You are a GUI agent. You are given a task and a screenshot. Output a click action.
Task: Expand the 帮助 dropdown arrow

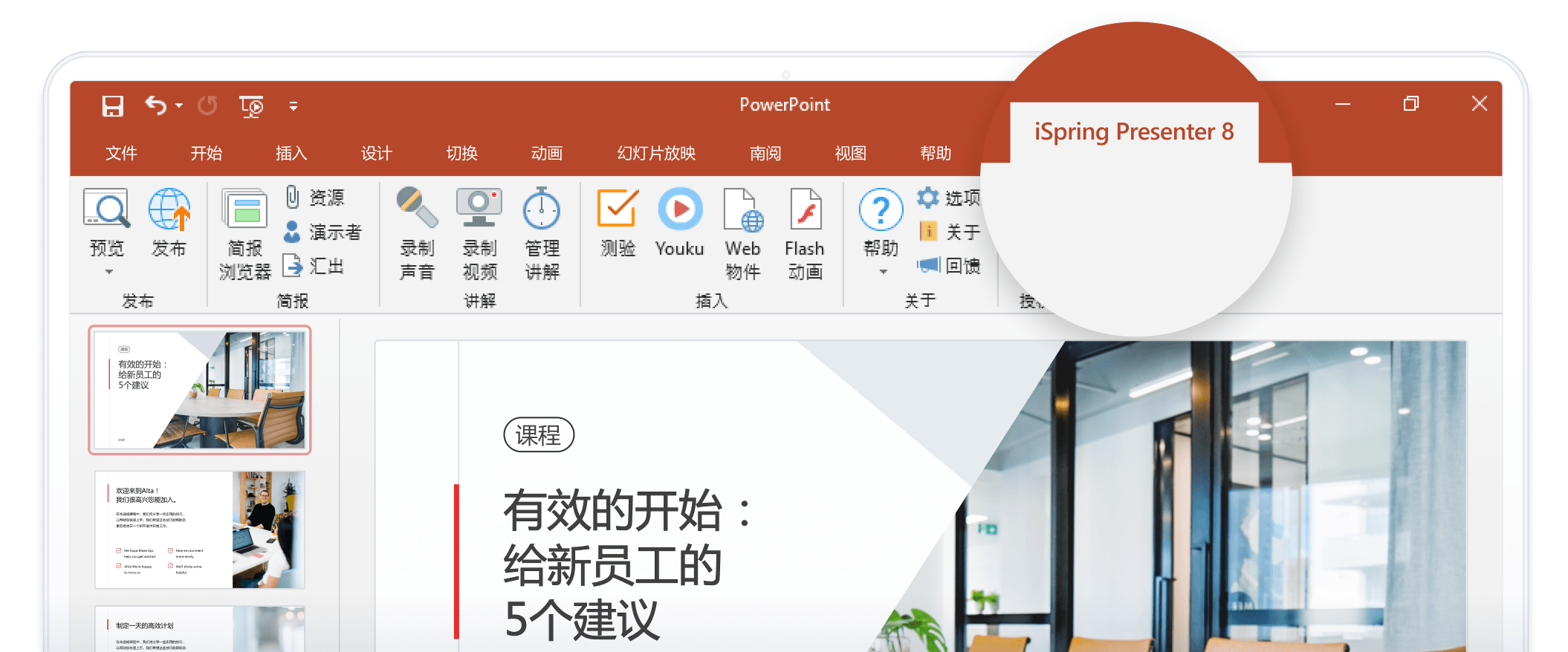point(884,272)
